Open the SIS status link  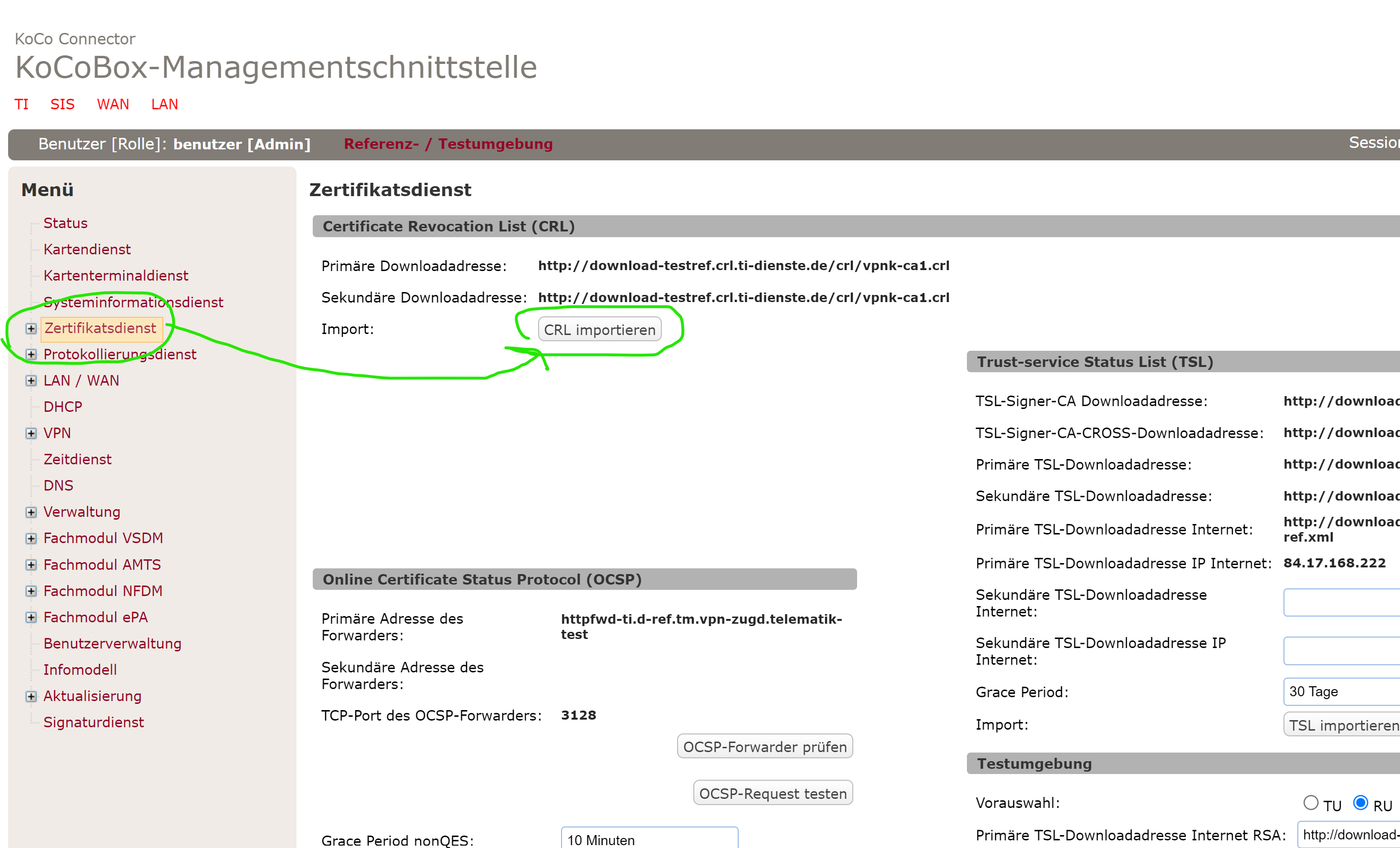[x=63, y=105]
